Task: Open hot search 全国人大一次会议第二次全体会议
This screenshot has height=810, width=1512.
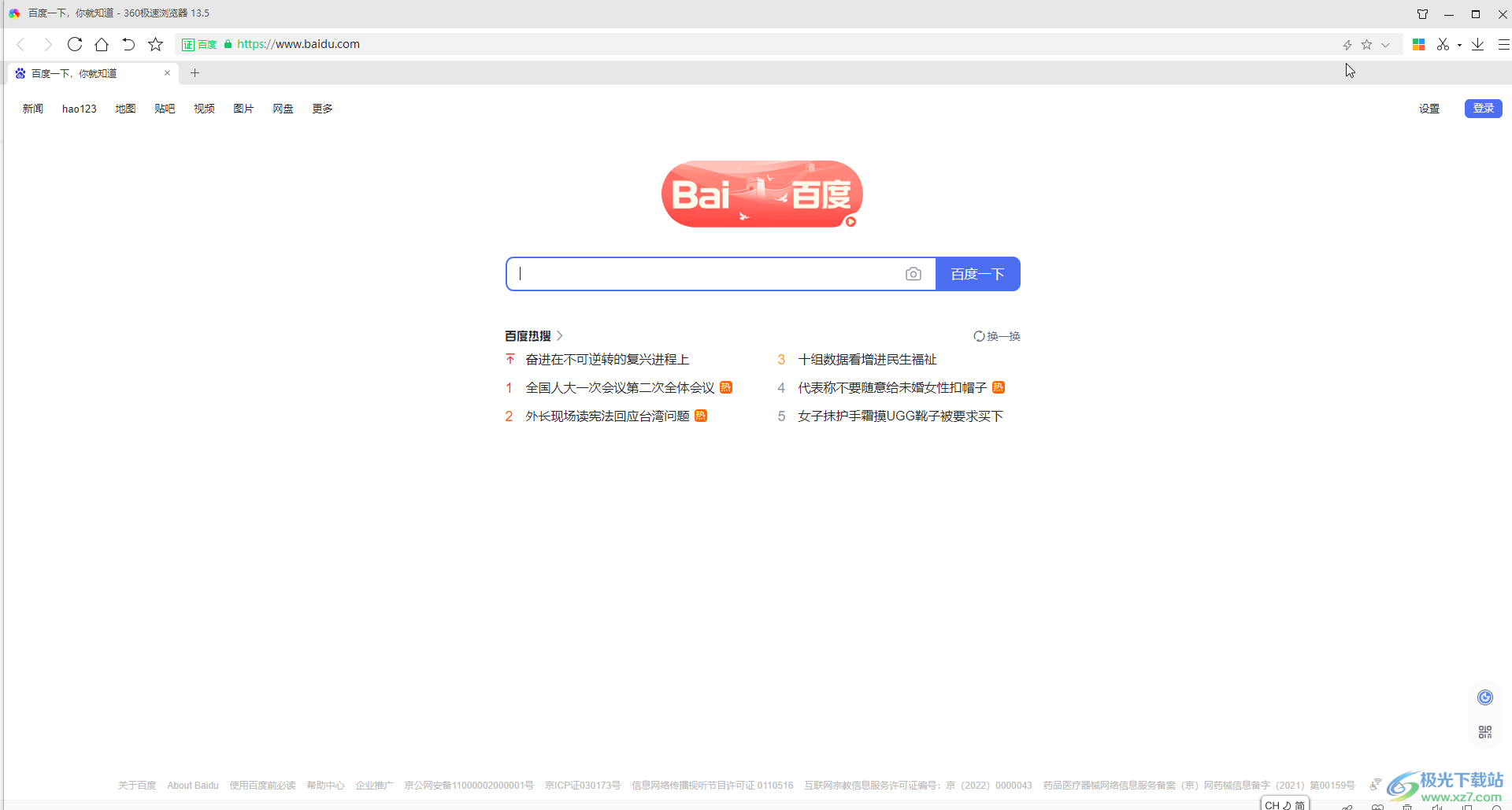Action: point(620,388)
